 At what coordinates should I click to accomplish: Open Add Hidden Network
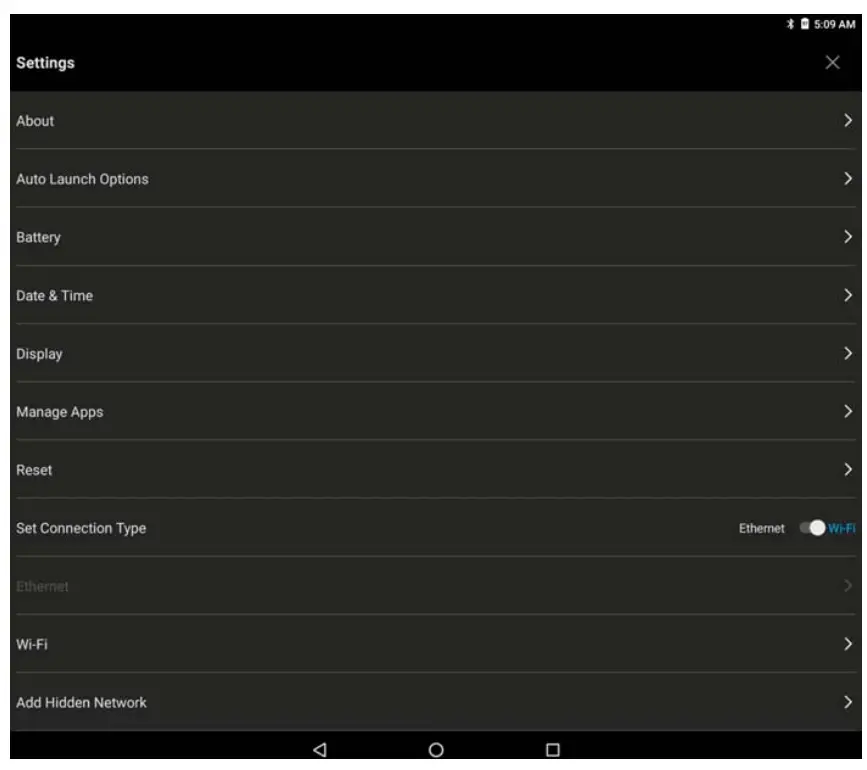(x=436, y=702)
